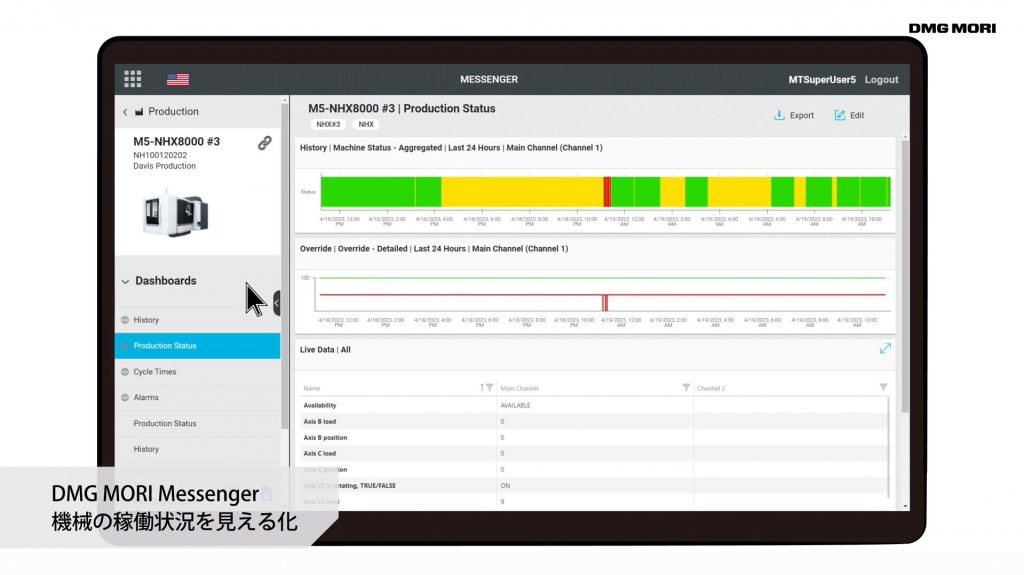The width and height of the screenshot is (1024, 575).
Task: Click the Logout link
Action: 881,80
